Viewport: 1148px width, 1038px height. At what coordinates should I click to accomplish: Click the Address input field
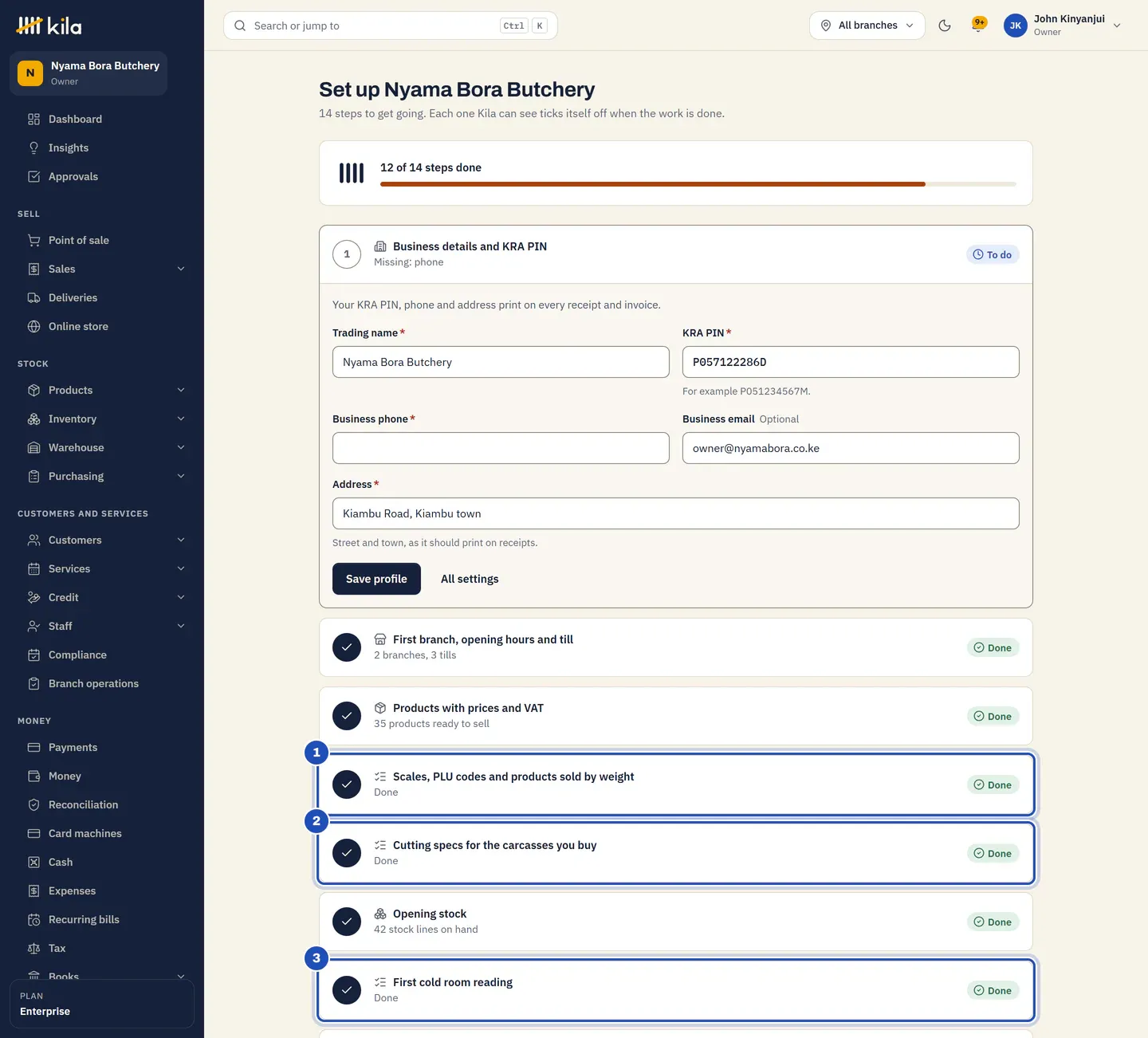click(676, 513)
